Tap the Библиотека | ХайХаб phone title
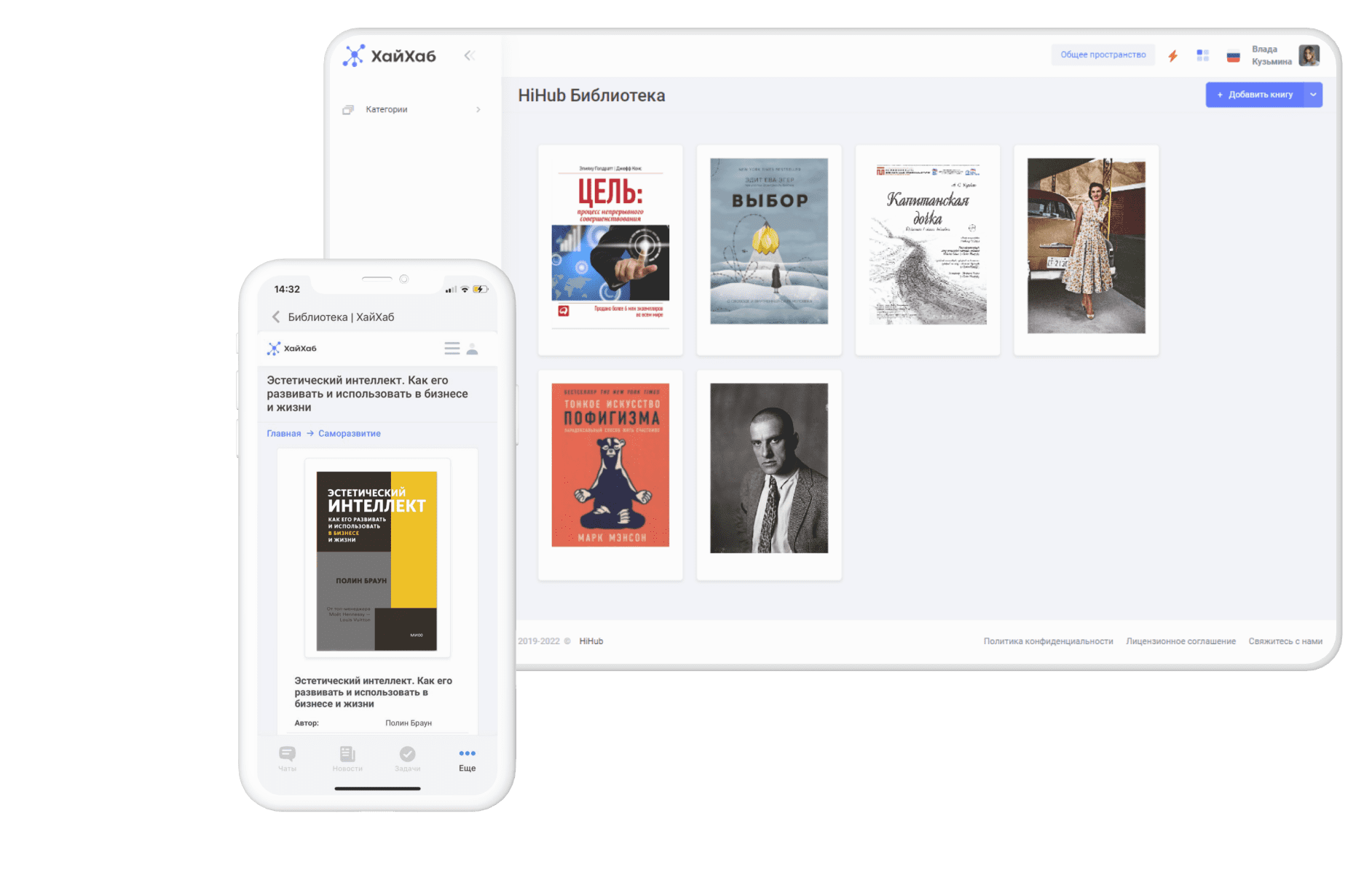Viewport: 1372px width, 872px height. pos(341,317)
